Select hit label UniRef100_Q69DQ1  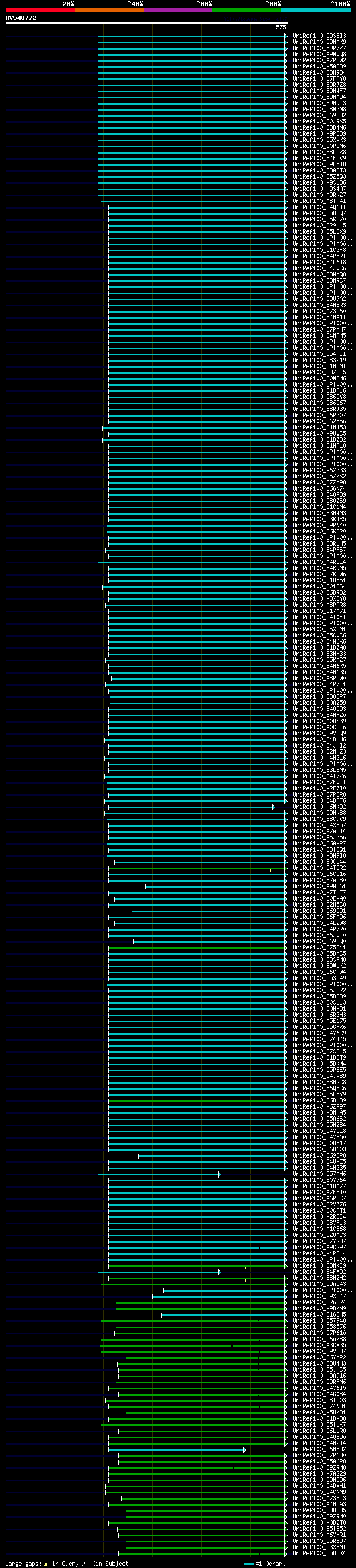coord(319,911)
